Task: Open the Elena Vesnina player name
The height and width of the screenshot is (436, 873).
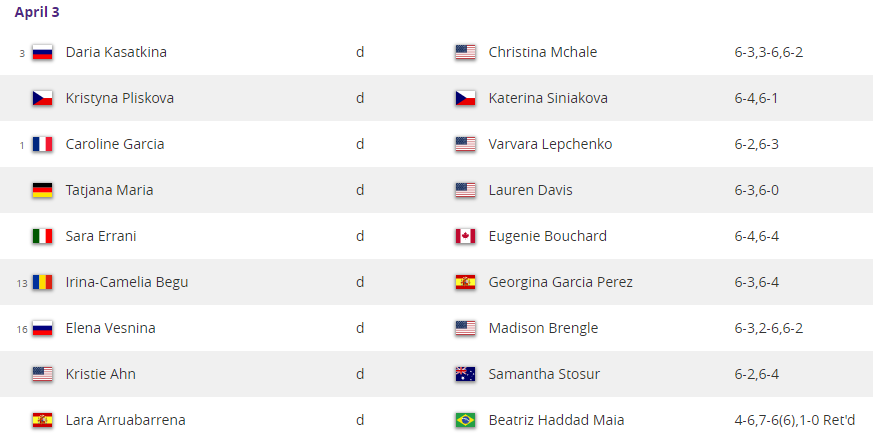Action: click(111, 329)
